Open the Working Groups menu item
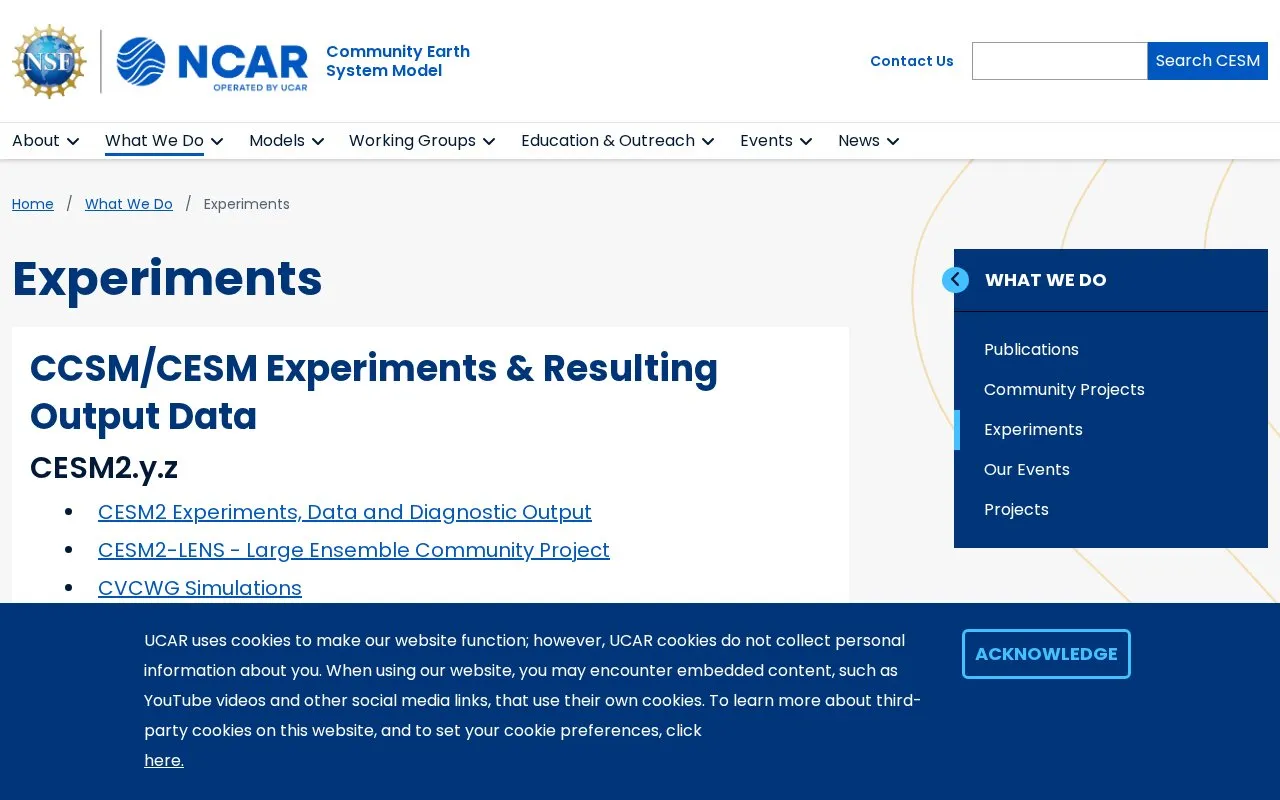This screenshot has height=800, width=1280. 412,141
